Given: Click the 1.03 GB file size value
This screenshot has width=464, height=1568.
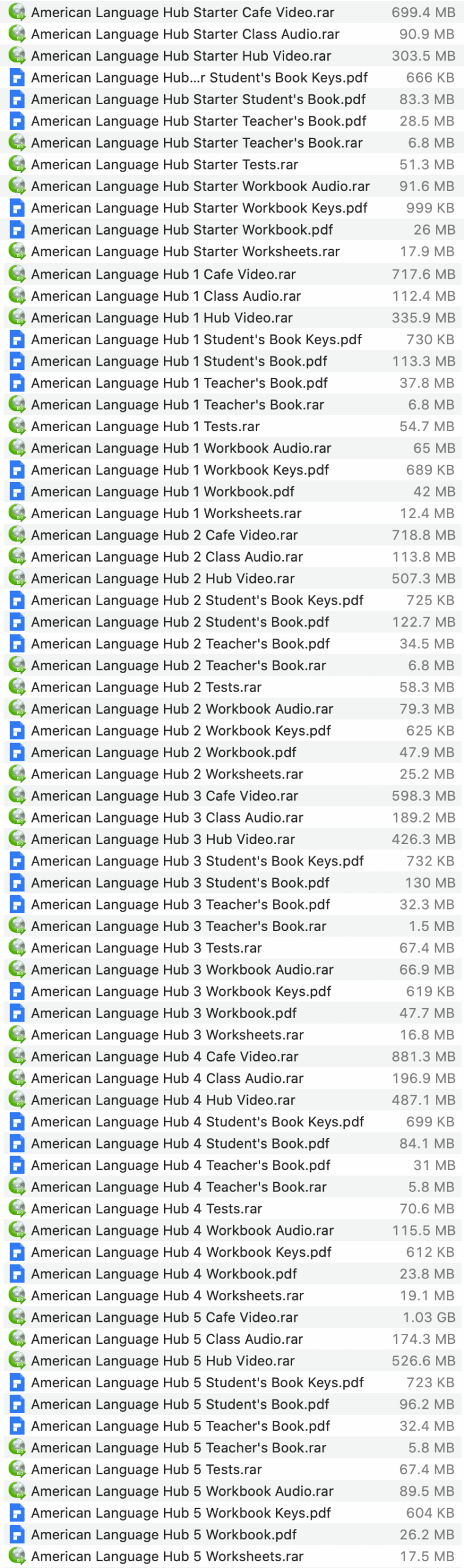Looking at the screenshot, I should (429, 1317).
